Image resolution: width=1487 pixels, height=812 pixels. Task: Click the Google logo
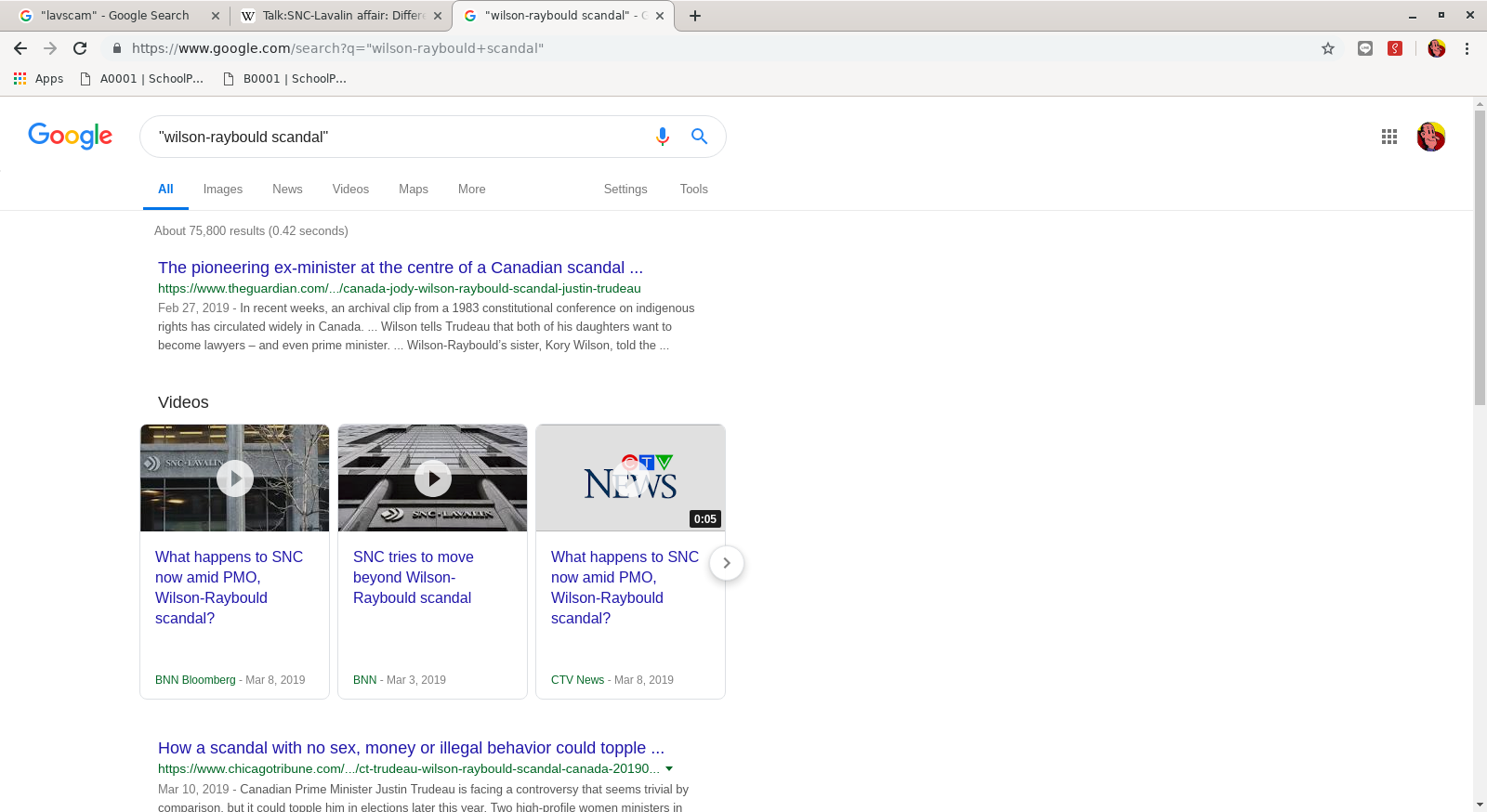pos(71,136)
